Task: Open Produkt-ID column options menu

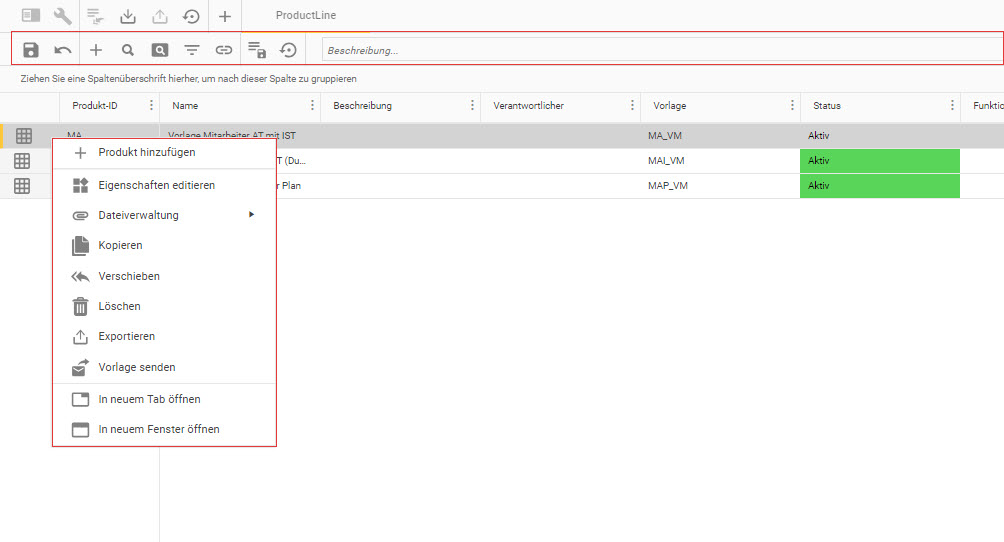Action: click(152, 106)
